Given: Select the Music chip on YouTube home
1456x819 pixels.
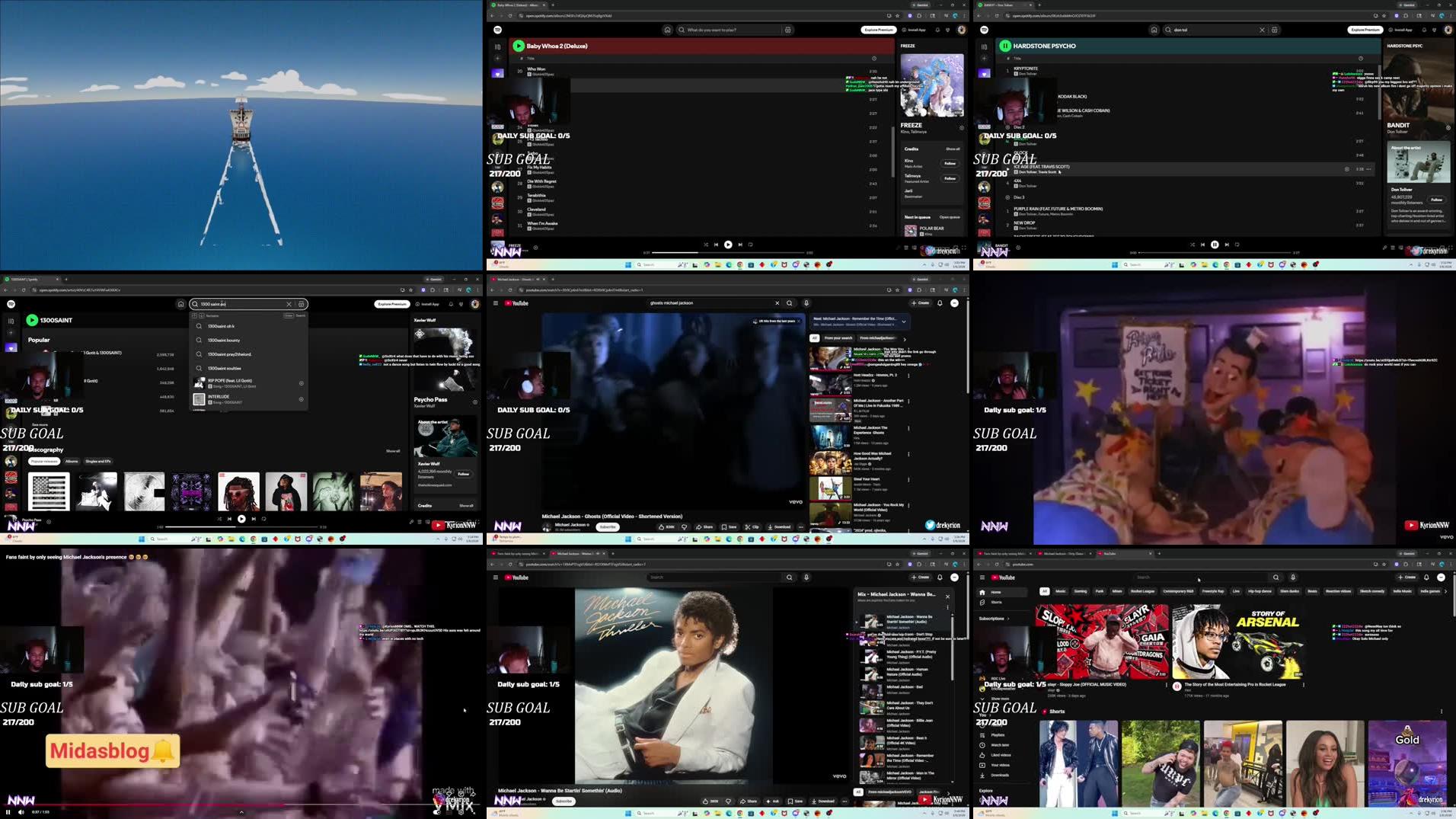Looking at the screenshot, I should coord(1059,590).
